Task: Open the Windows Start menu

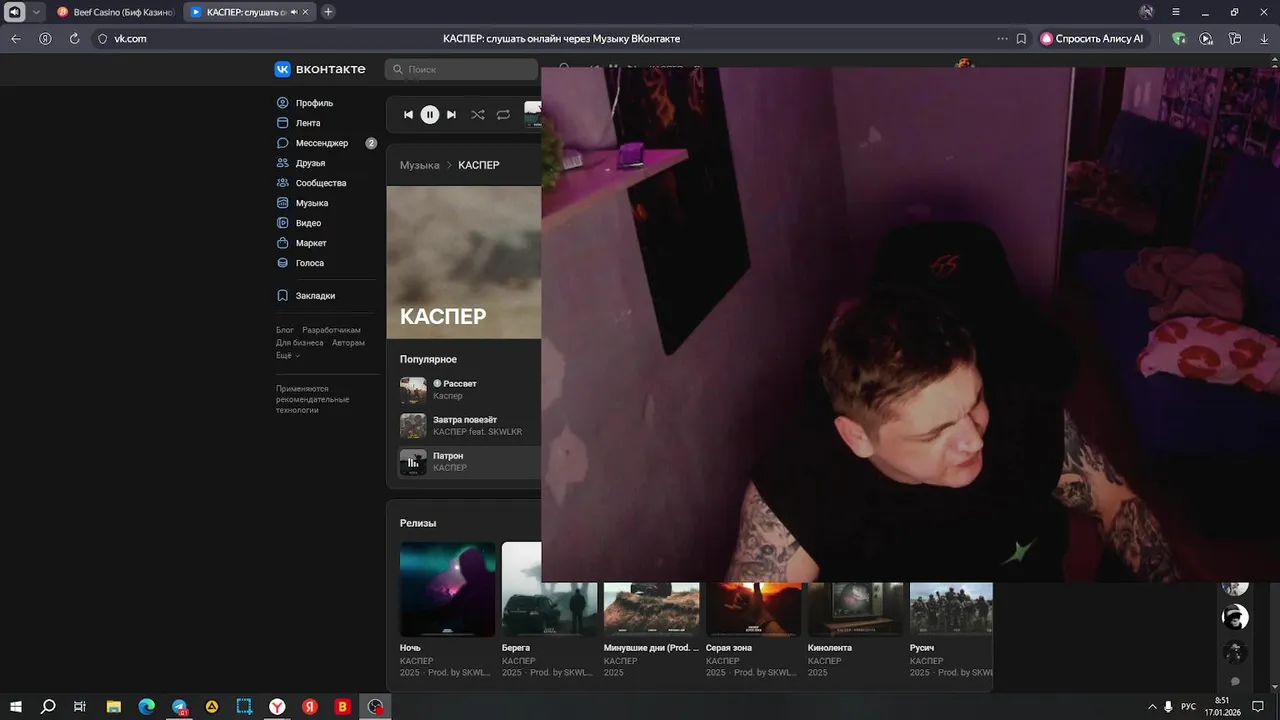Action: (x=16, y=707)
